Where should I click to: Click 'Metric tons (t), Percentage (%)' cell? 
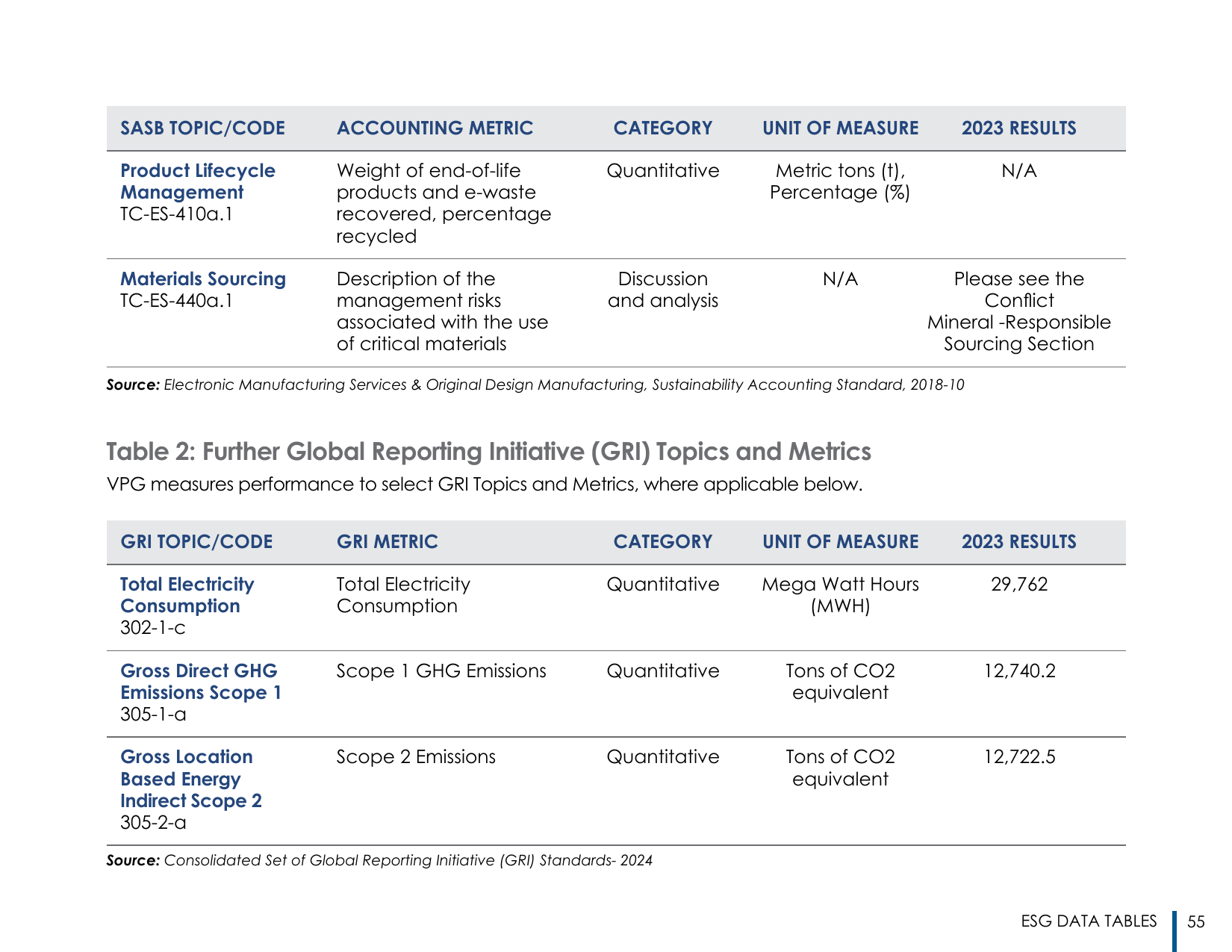[x=840, y=181]
